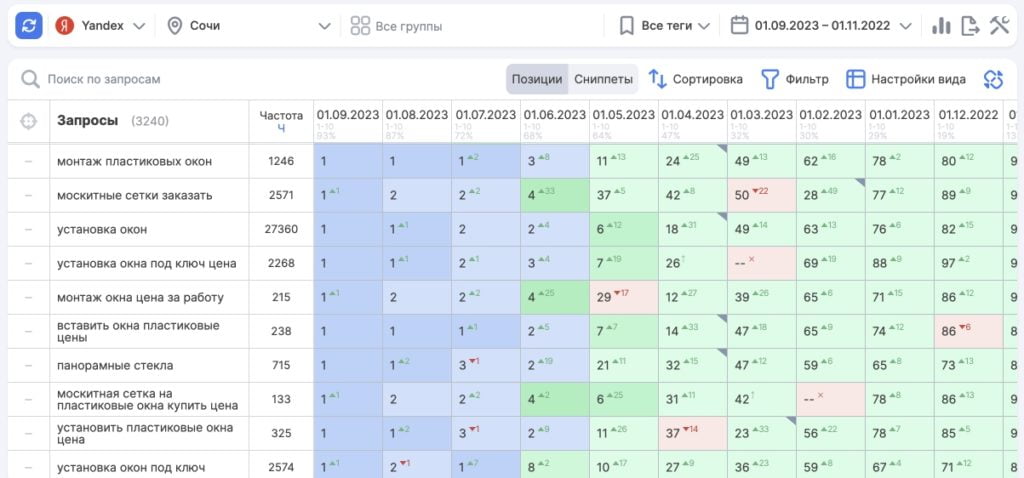Open the chart statistics icon
This screenshot has width=1024, height=478.
(x=941, y=26)
